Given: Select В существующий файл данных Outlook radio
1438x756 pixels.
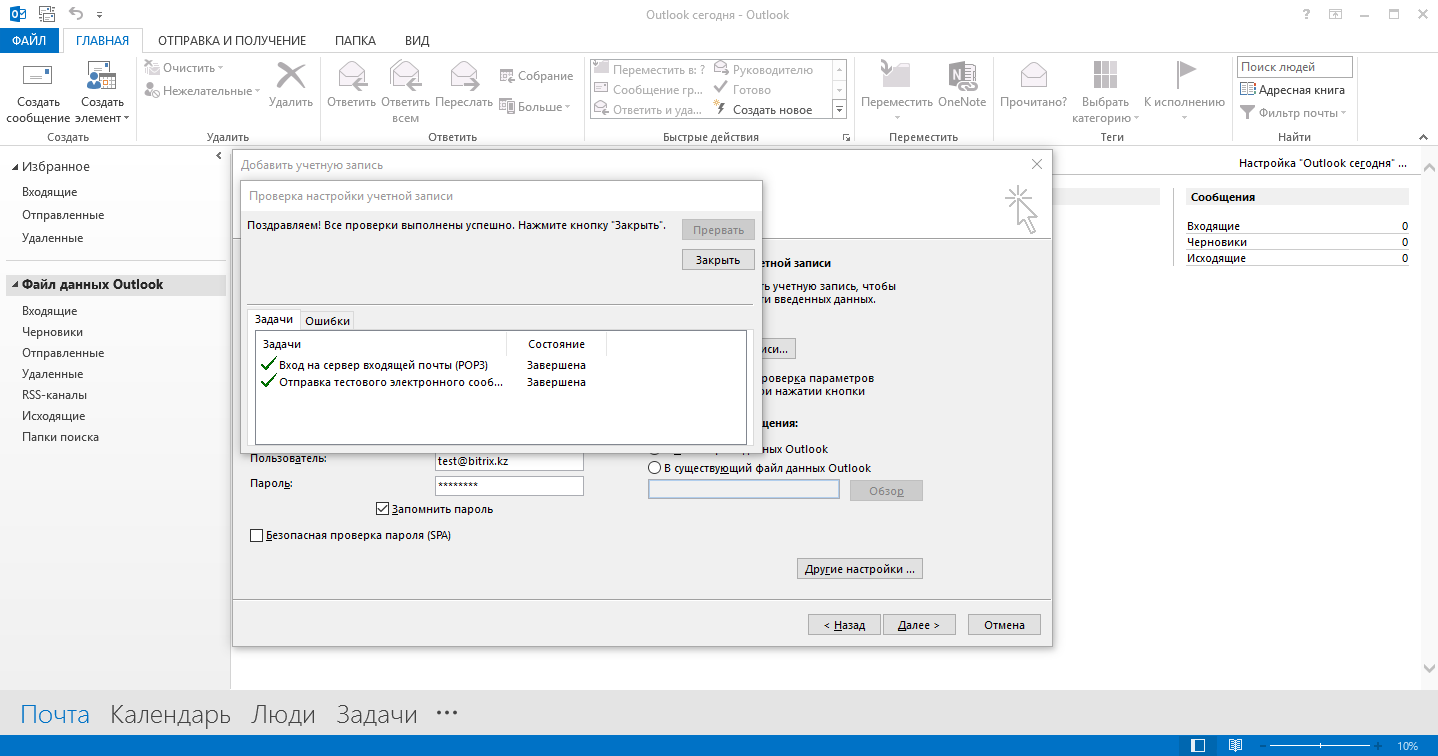Looking at the screenshot, I should point(655,468).
